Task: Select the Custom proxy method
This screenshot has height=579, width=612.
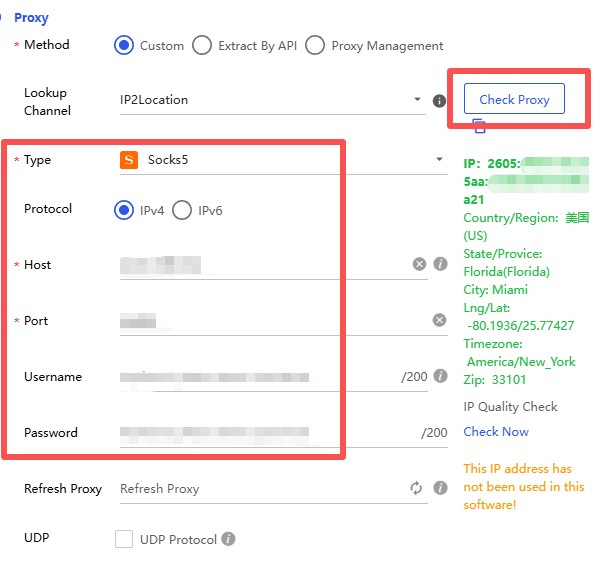Action: [x=124, y=45]
